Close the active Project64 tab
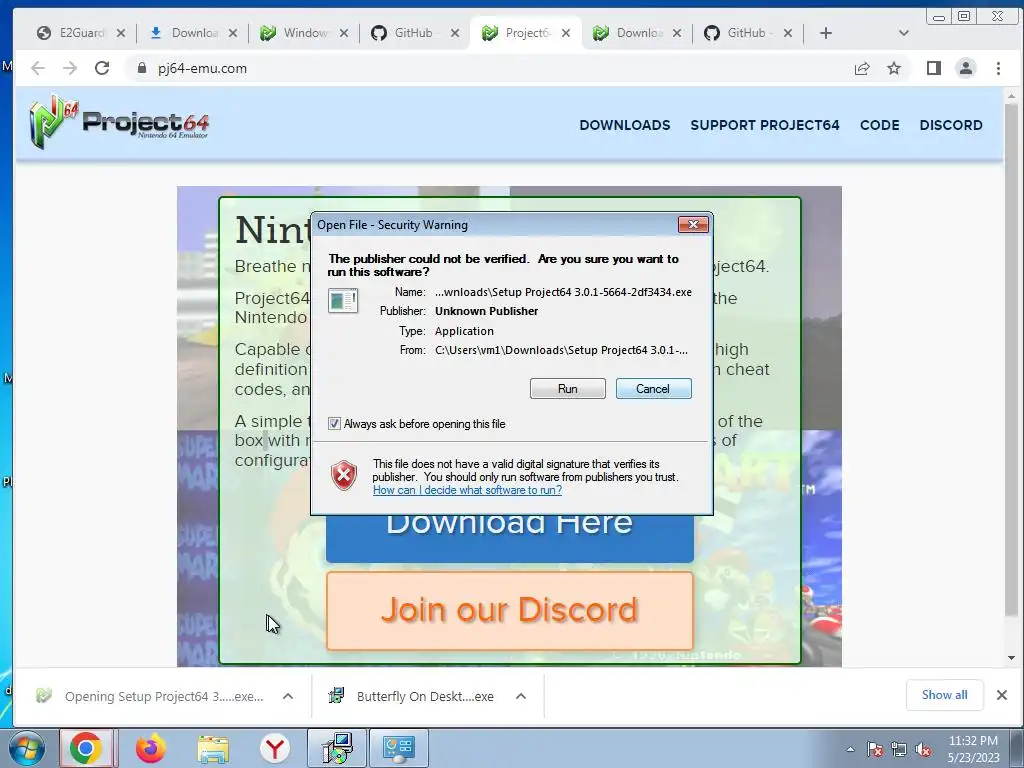Image resolution: width=1024 pixels, height=768 pixels. tap(566, 33)
